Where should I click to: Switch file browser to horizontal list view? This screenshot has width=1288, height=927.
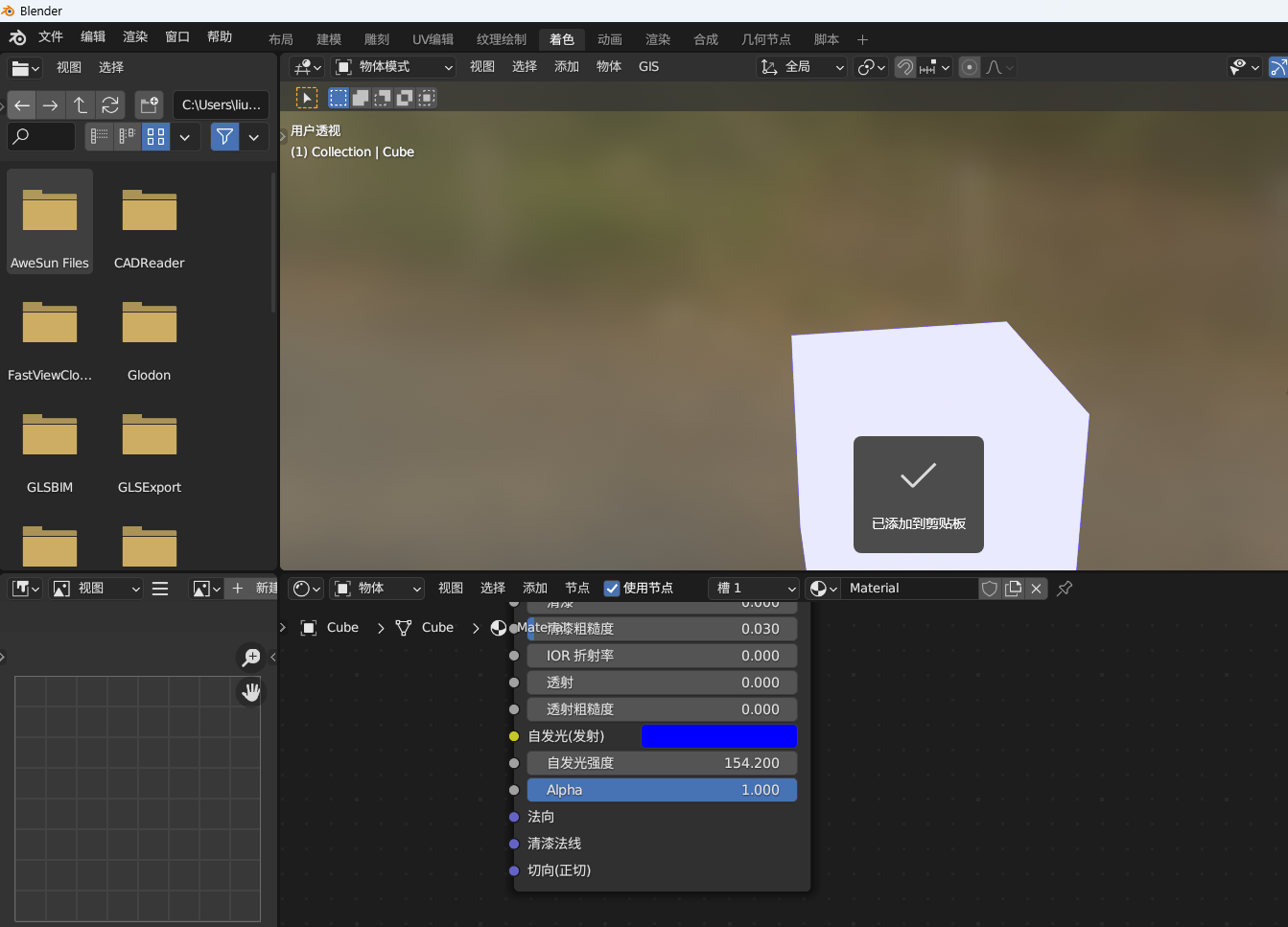[127, 136]
